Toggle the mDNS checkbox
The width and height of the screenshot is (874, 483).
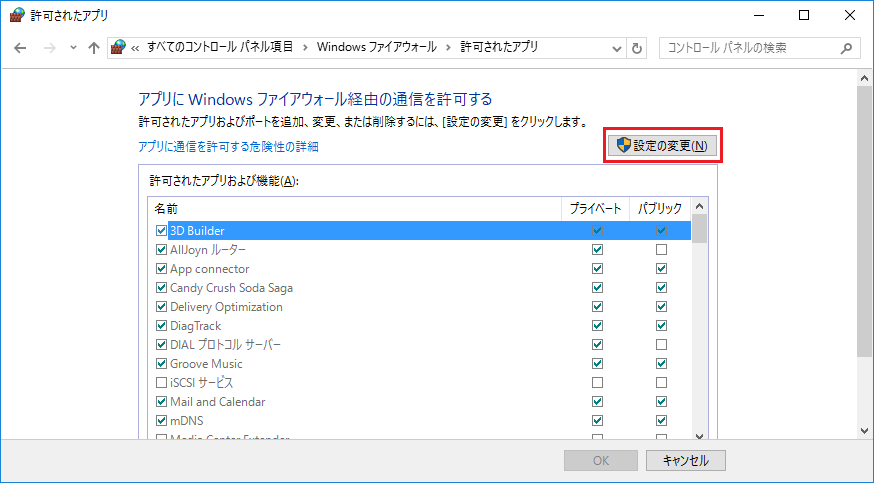click(x=161, y=420)
